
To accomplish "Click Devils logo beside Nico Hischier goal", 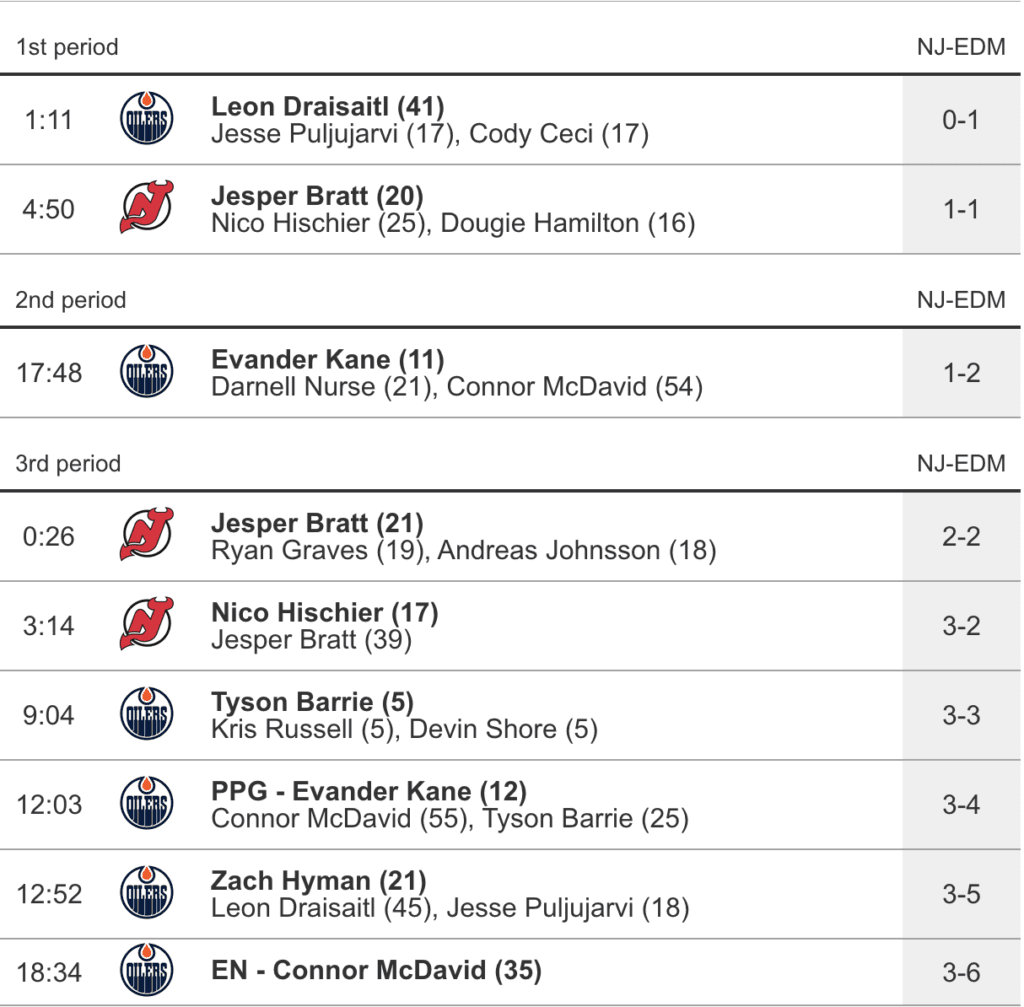I will [146, 626].
